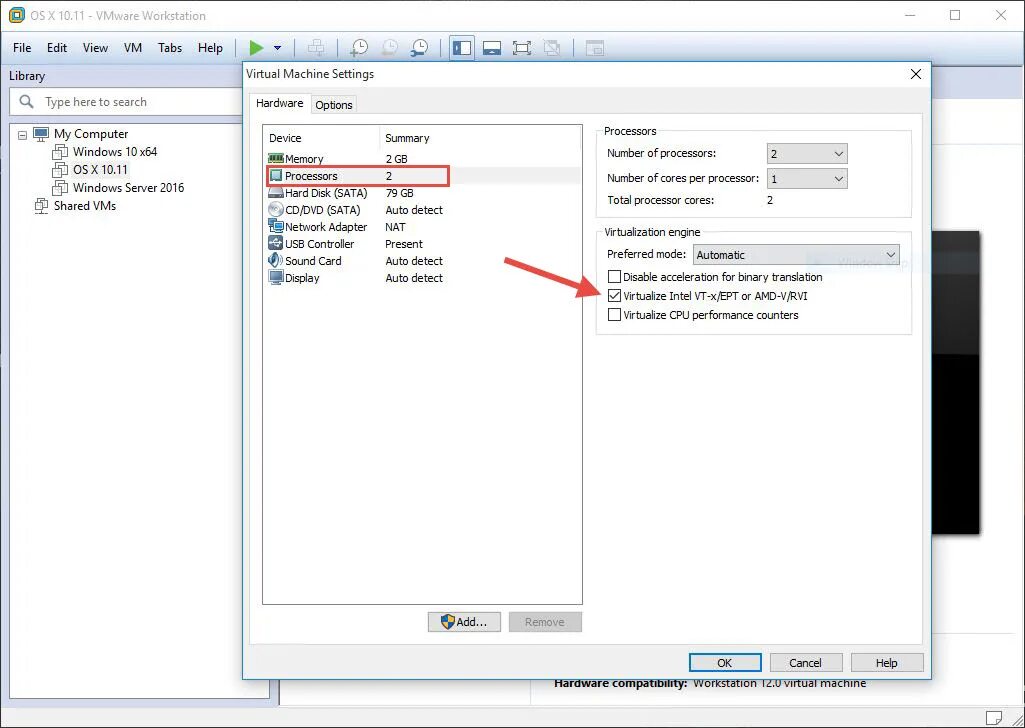Take a snapshot using the clock-plus icon
This screenshot has height=728, width=1025.
tap(358, 47)
